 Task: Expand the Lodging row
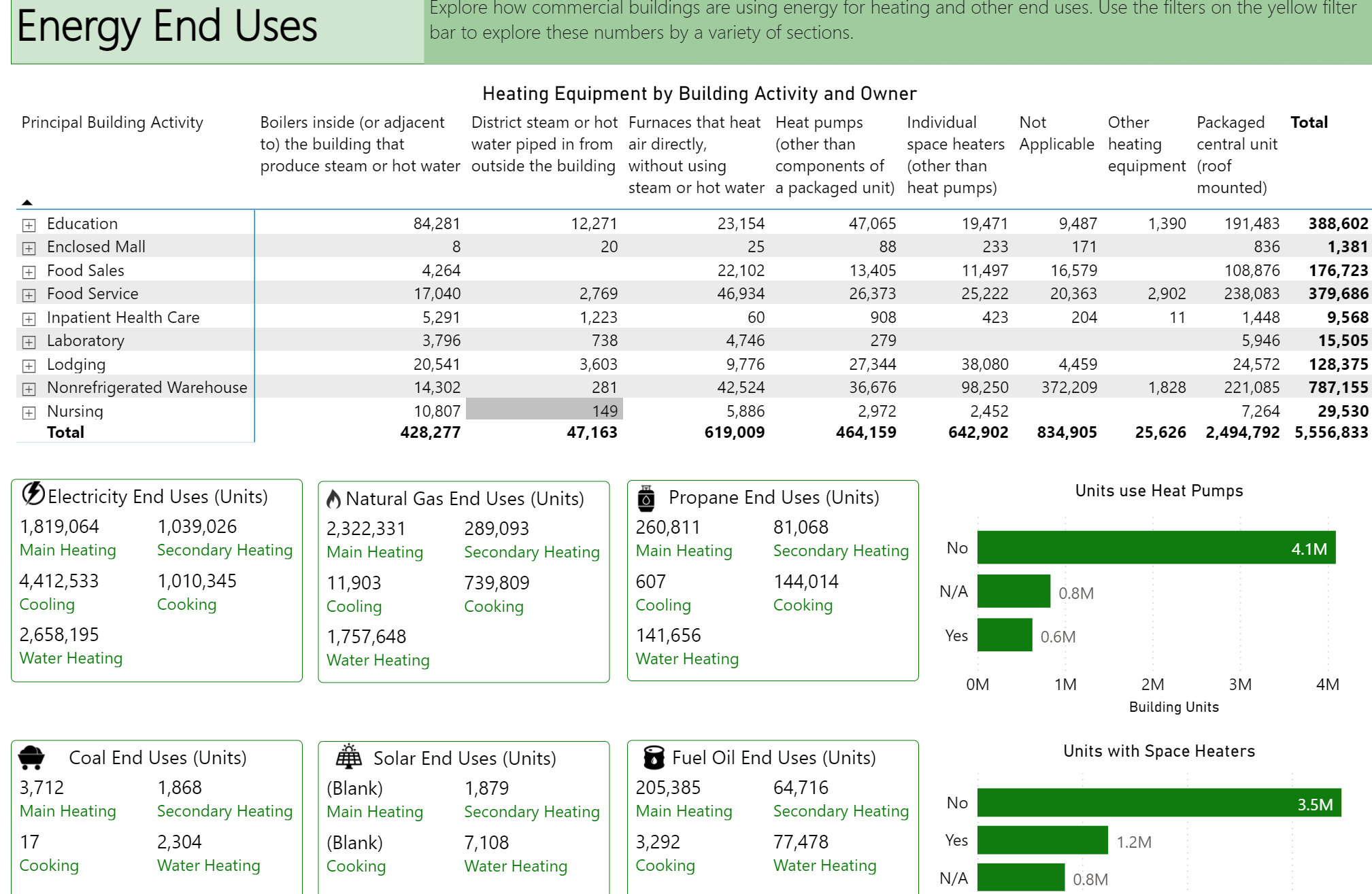point(29,366)
